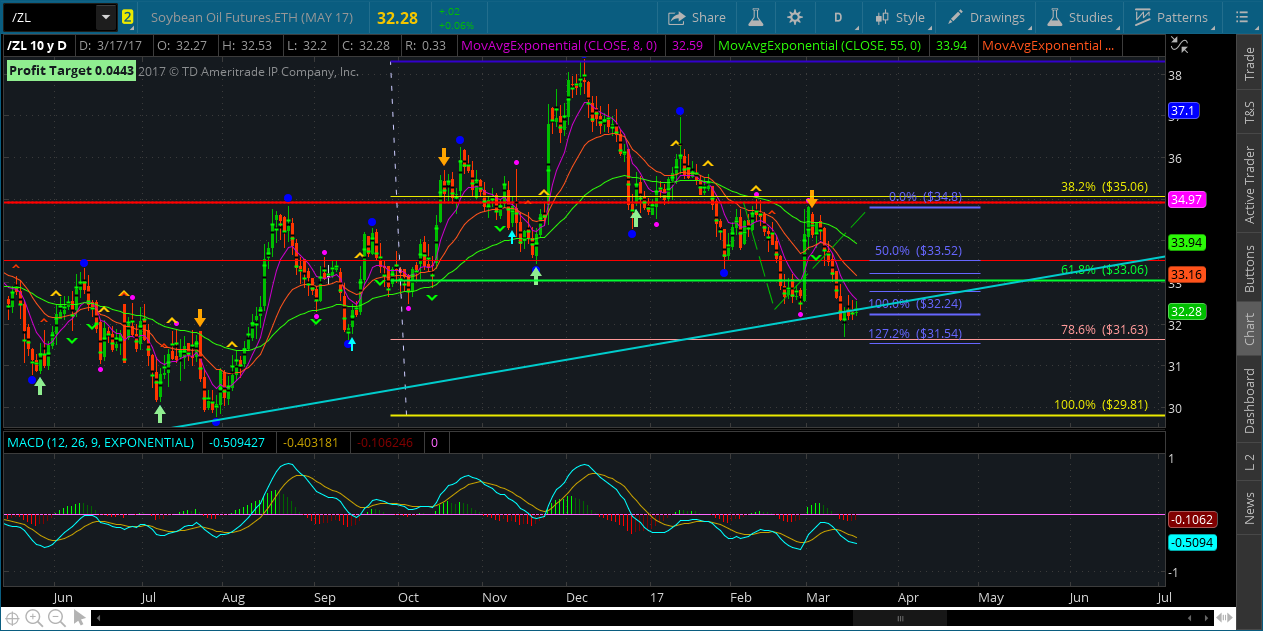The image size is (1263, 631).
Task: Click MovAvgExponential (CLOSE, 55, 0) study label
Action: click(821, 46)
